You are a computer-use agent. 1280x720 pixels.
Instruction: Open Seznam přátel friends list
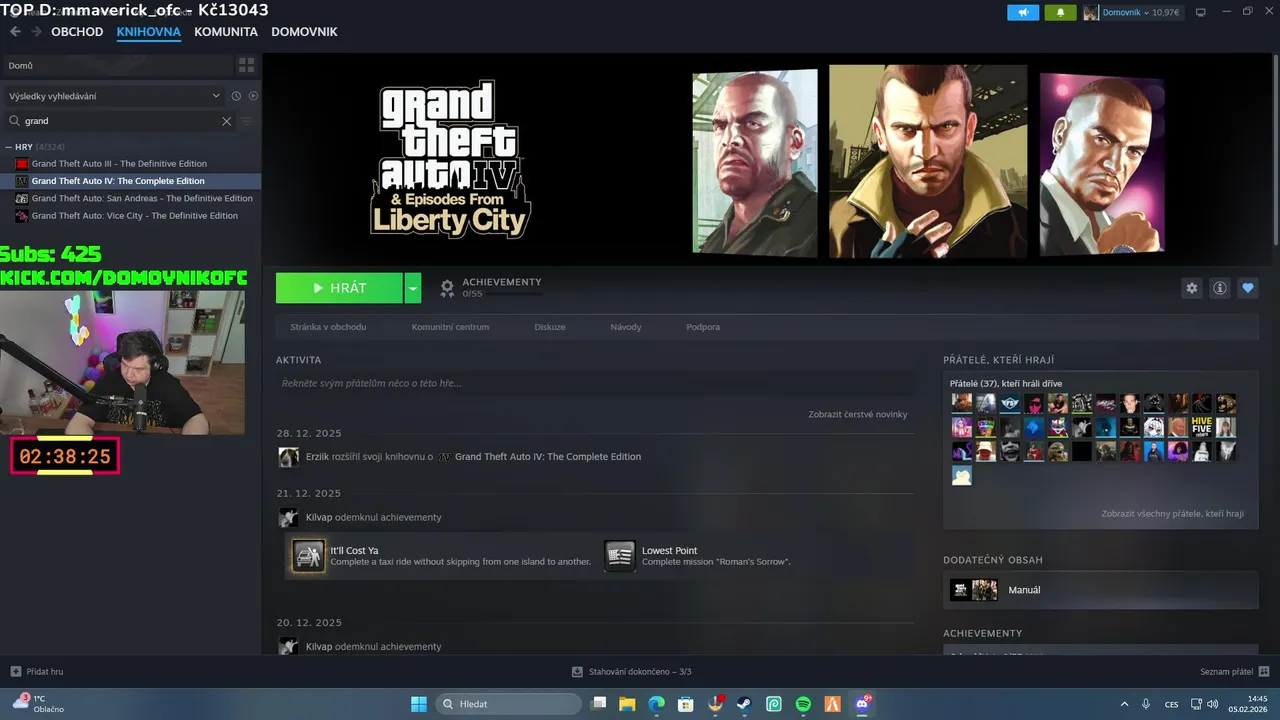click(x=1235, y=672)
